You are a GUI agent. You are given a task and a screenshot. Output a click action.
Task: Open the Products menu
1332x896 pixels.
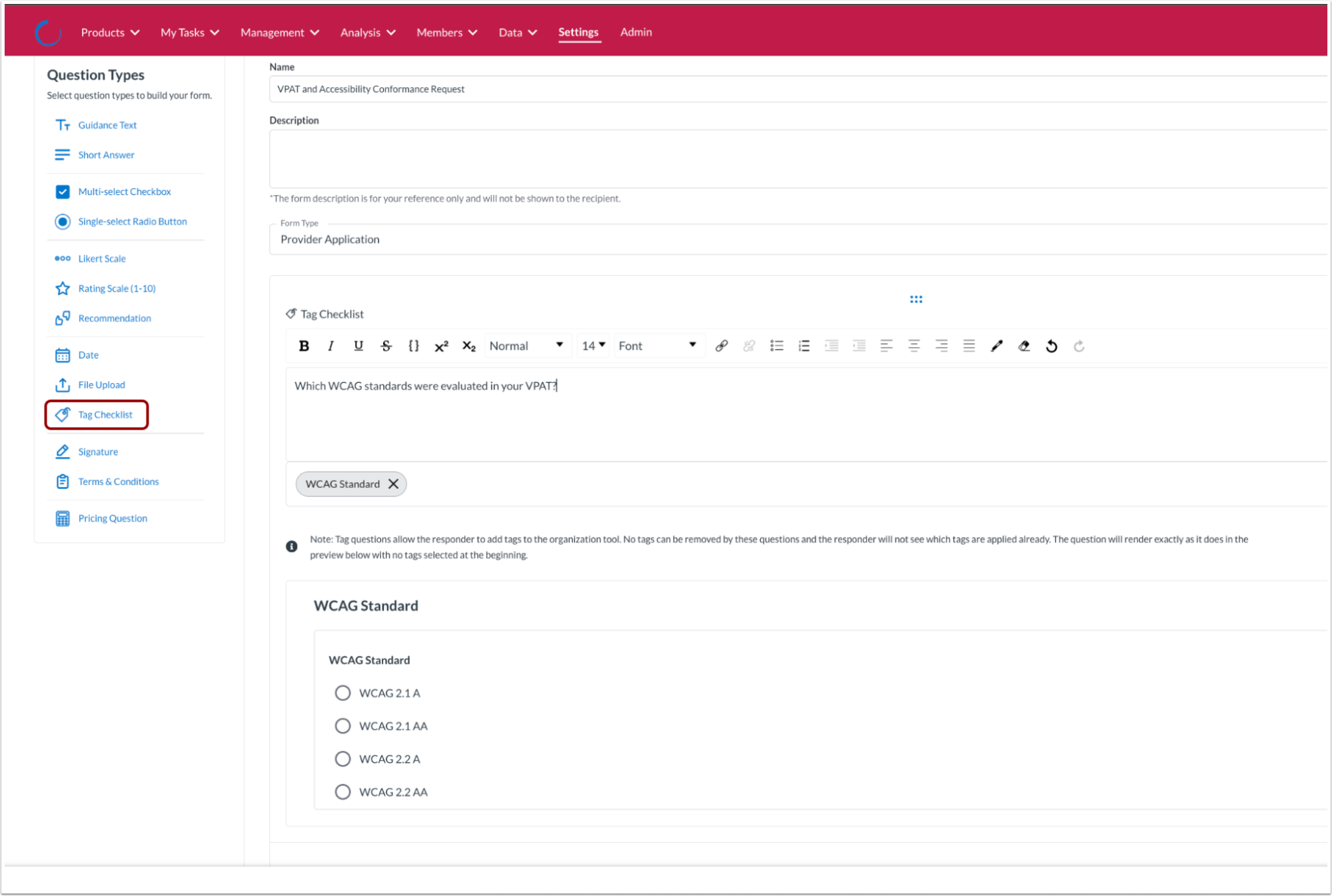click(x=110, y=32)
